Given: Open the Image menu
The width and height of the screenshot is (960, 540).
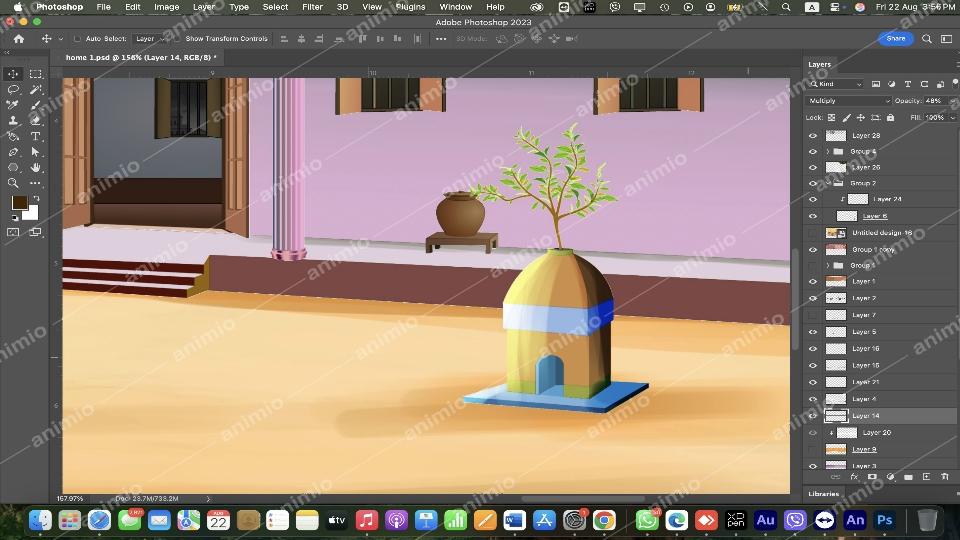Looking at the screenshot, I should pyautogui.click(x=166, y=7).
